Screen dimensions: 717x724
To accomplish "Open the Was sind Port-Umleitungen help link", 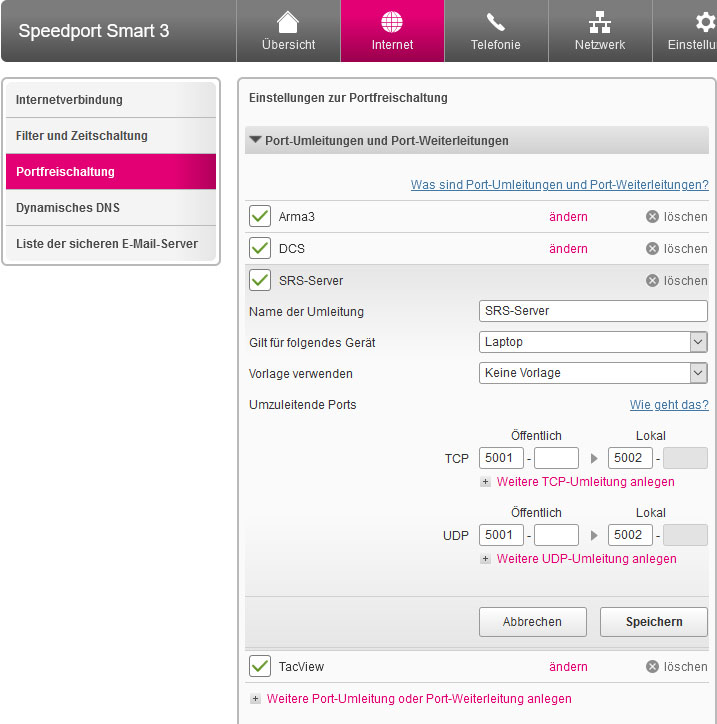I will point(560,185).
